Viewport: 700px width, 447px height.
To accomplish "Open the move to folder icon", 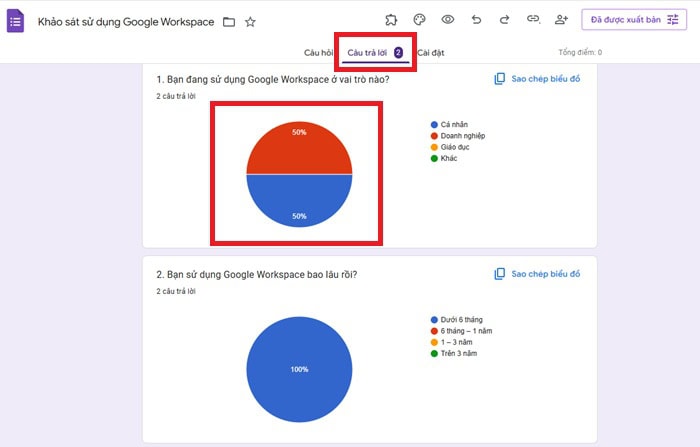I will (x=229, y=21).
